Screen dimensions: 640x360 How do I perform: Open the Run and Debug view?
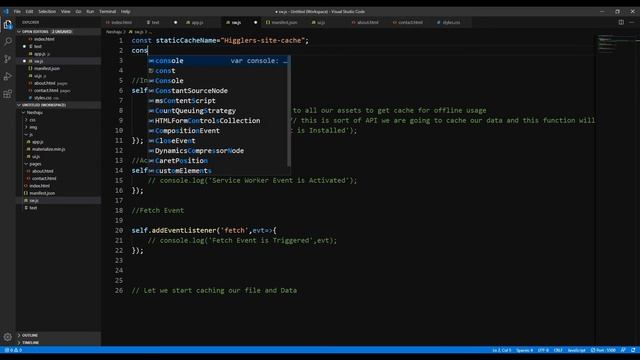click(8, 76)
